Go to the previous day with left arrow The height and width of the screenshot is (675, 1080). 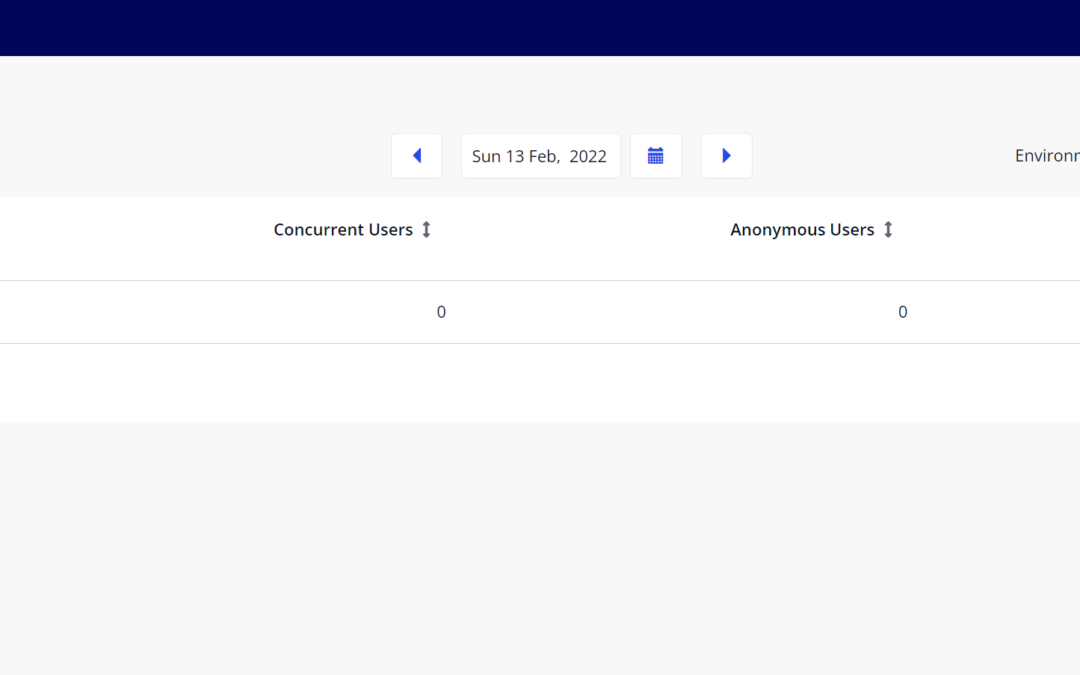417,156
